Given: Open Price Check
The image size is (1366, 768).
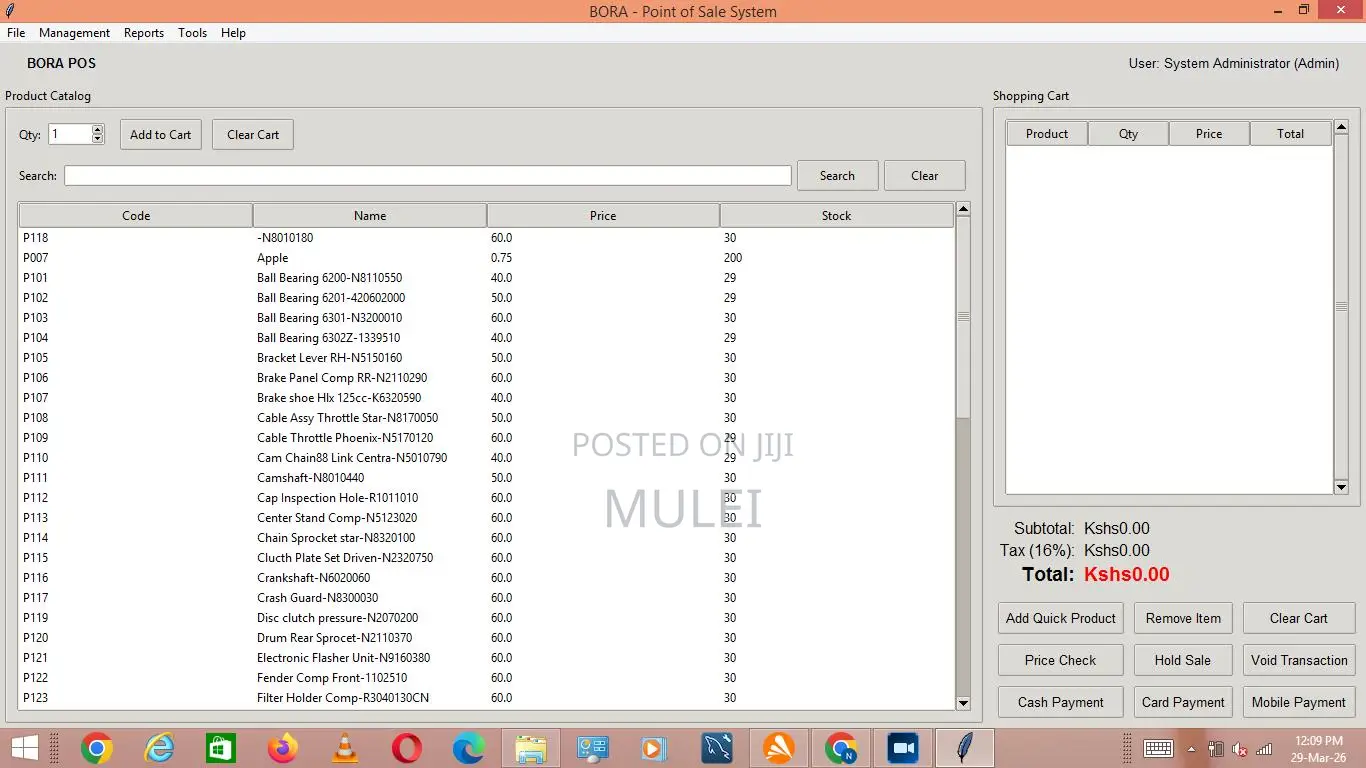Looking at the screenshot, I should (x=1060, y=660).
